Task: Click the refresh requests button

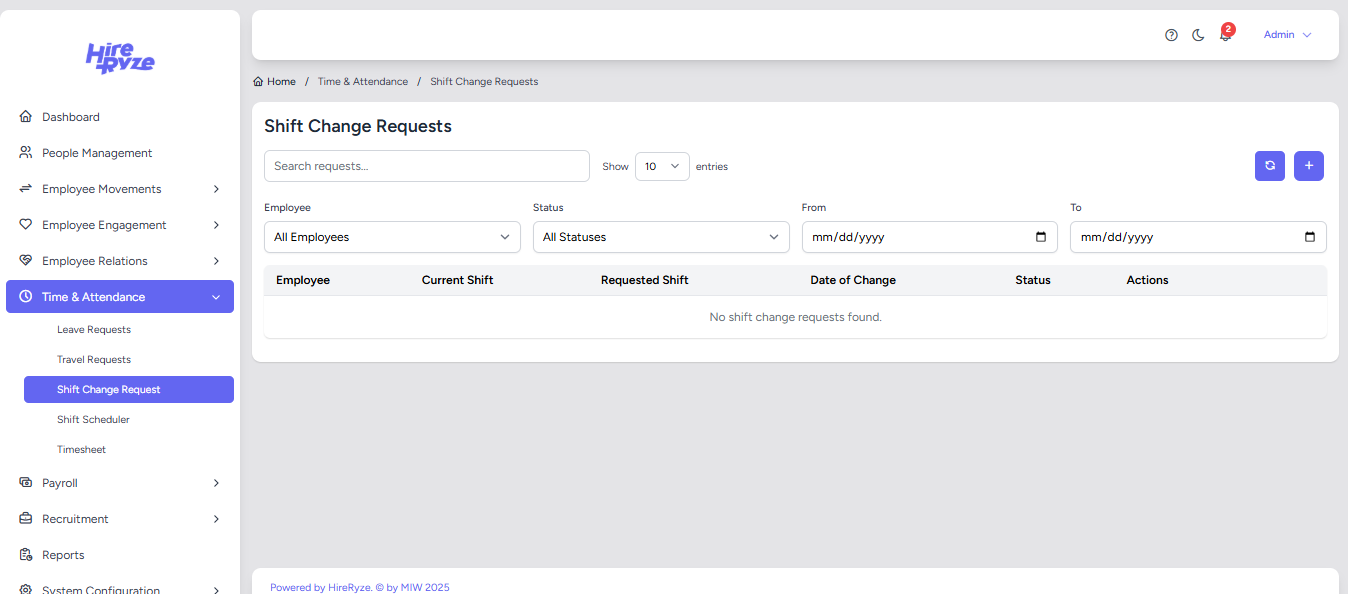Action: point(1269,166)
